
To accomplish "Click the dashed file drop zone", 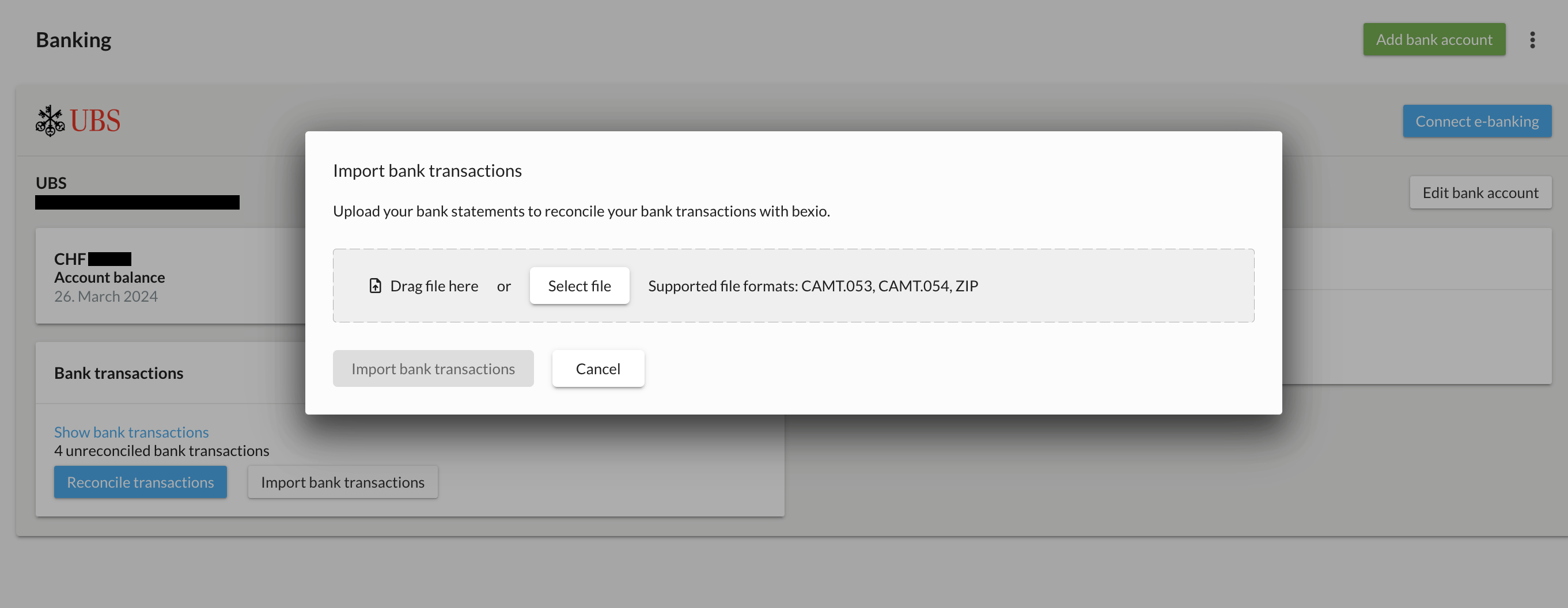I will [x=793, y=286].
